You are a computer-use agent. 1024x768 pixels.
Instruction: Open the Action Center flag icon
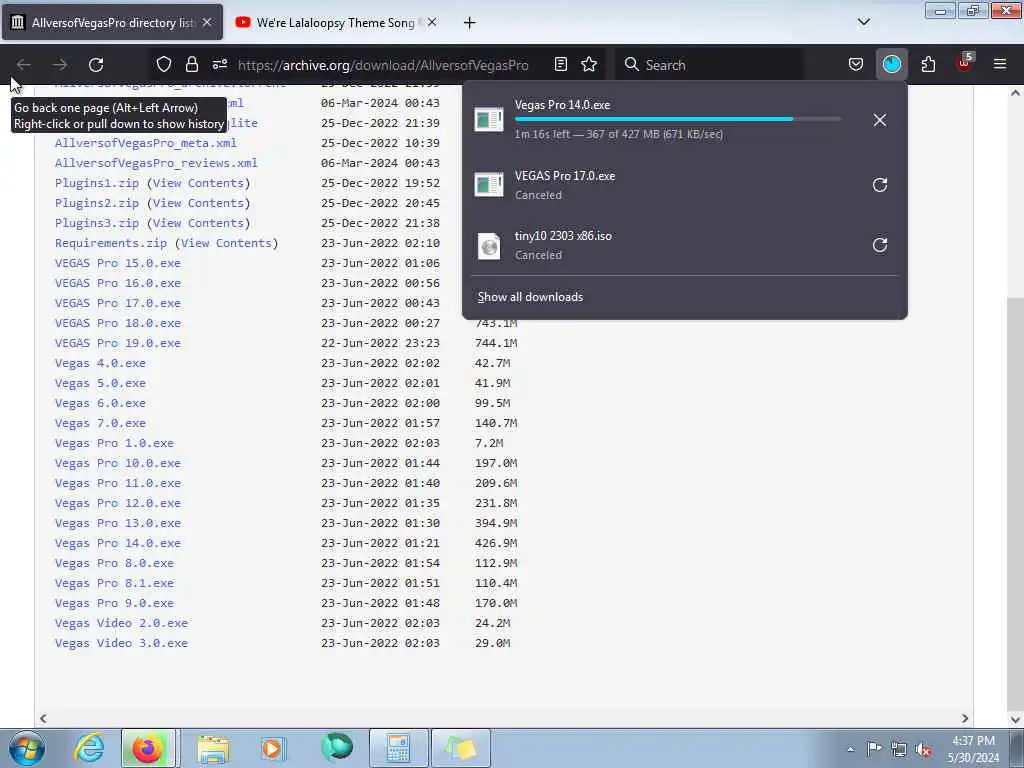[874, 748]
